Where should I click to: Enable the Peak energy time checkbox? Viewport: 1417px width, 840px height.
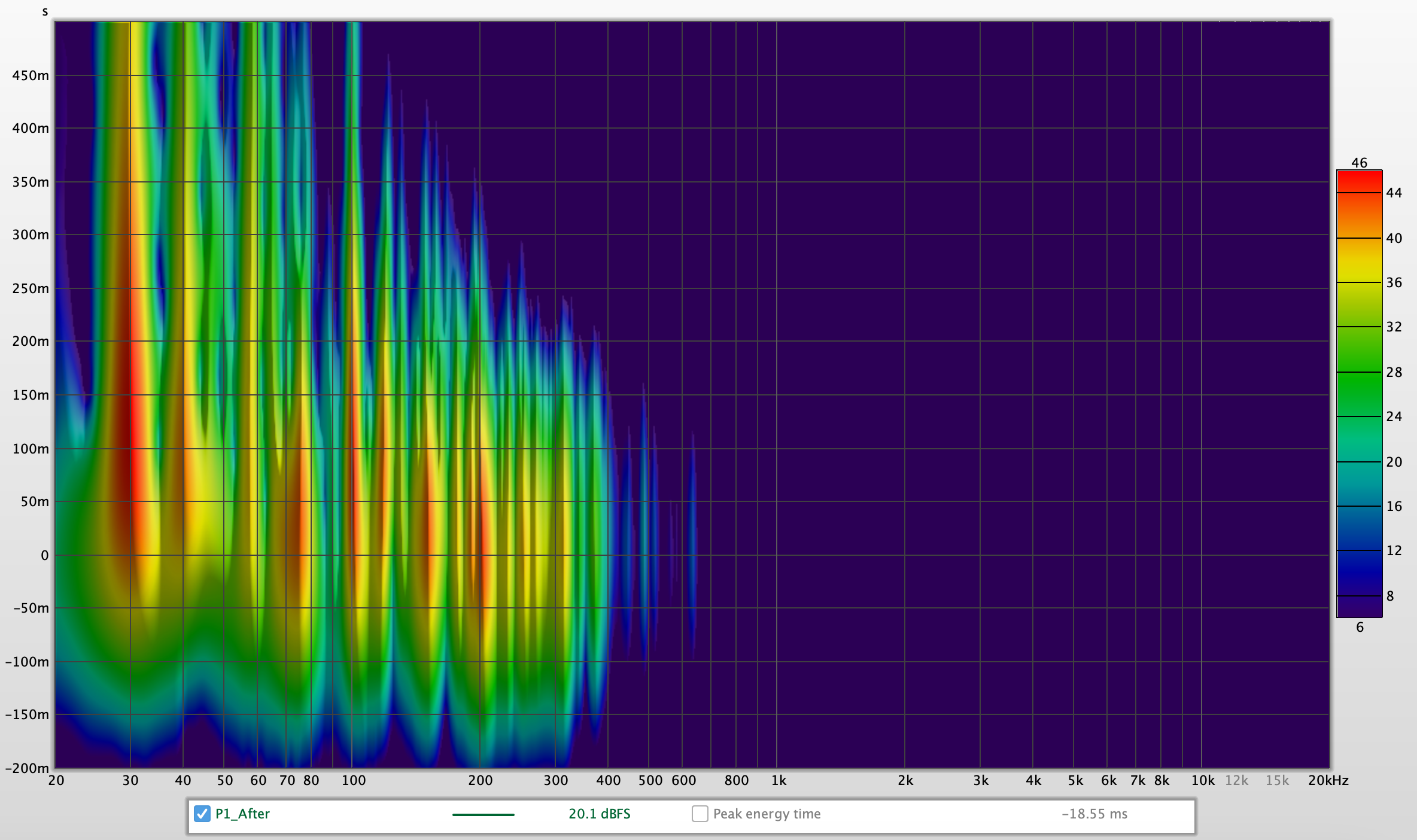pyautogui.click(x=699, y=814)
